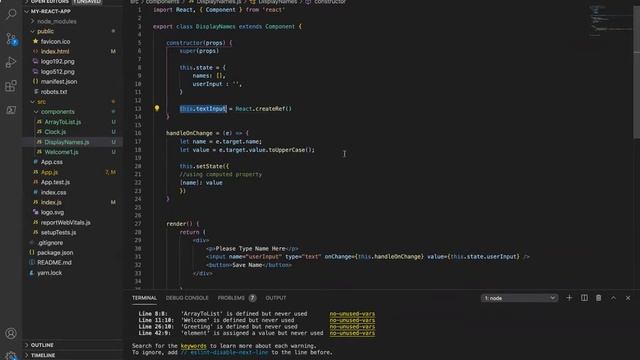Click 'Save Name' button text on line 32
The height and width of the screenshot is (360, 640).
tap(247, 265)
